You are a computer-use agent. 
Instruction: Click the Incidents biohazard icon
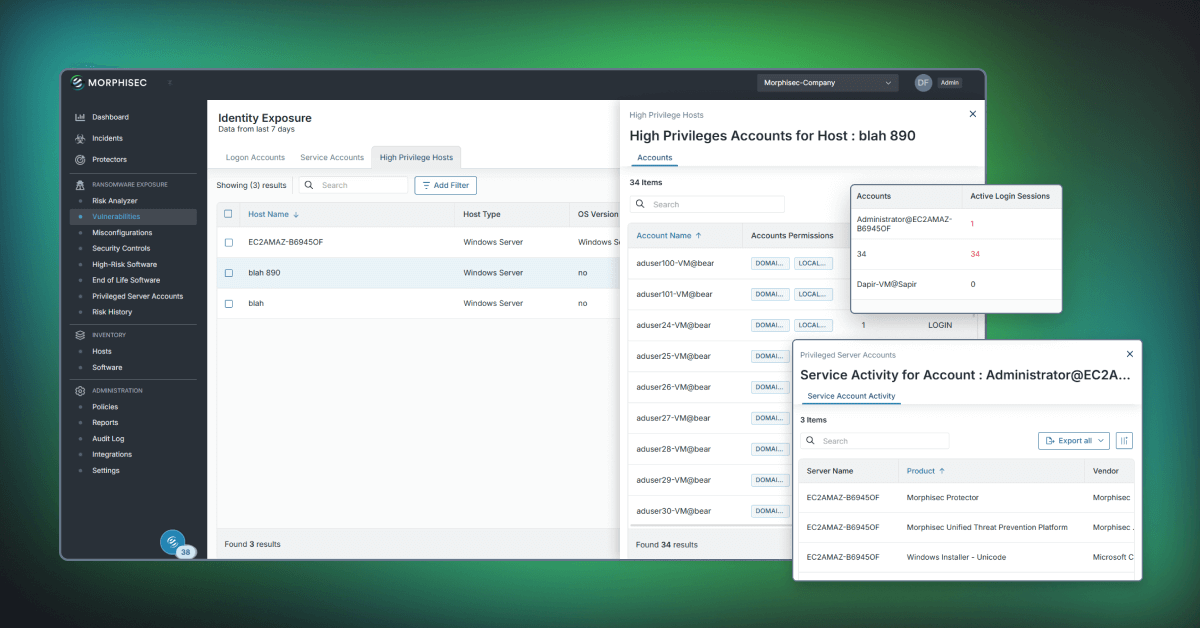click(80, 138)
